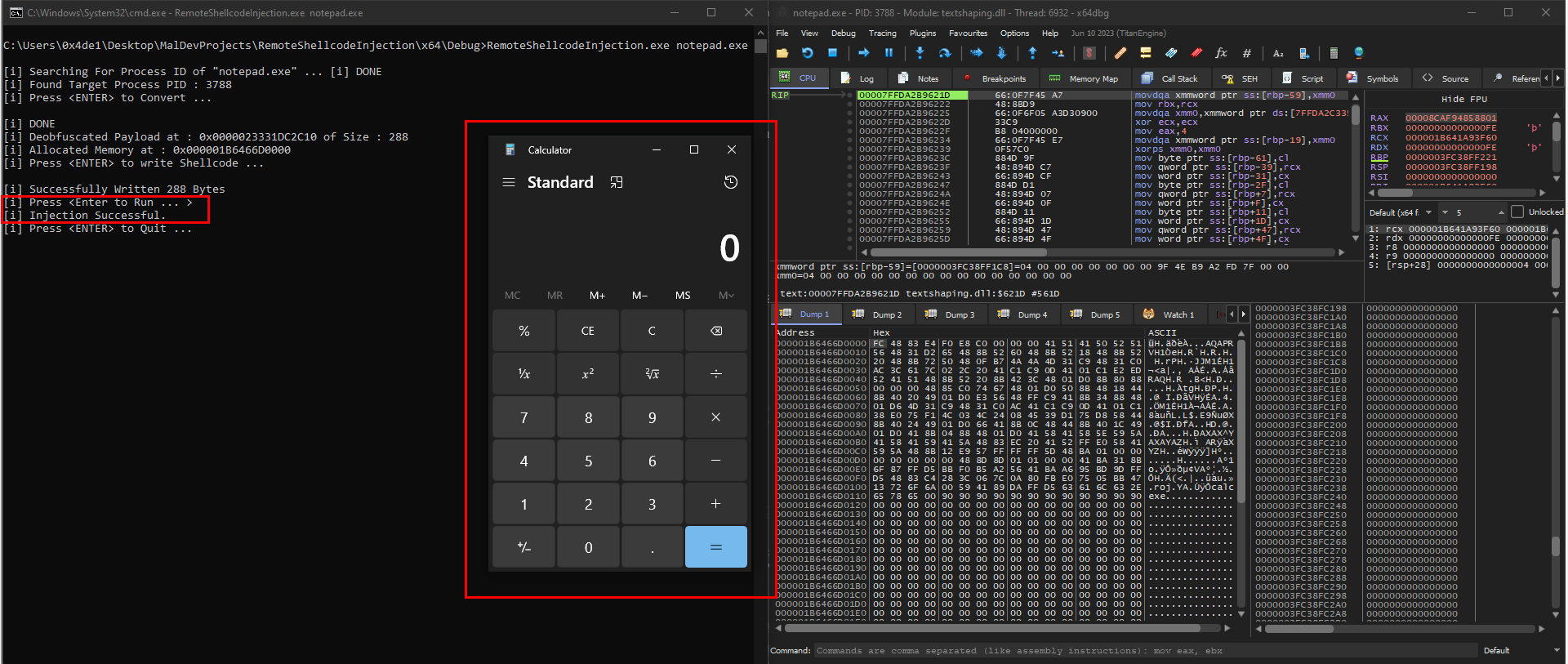The width and height of the screenshot is (1568, 664).
Task: Tick the Unlocked checkbox in x64dbg
Action: [x=1517, y=212]
